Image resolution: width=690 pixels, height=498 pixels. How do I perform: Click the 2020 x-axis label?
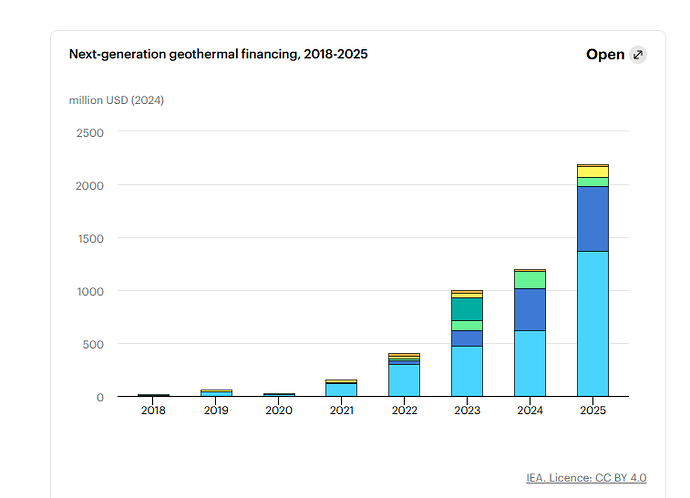279,410
